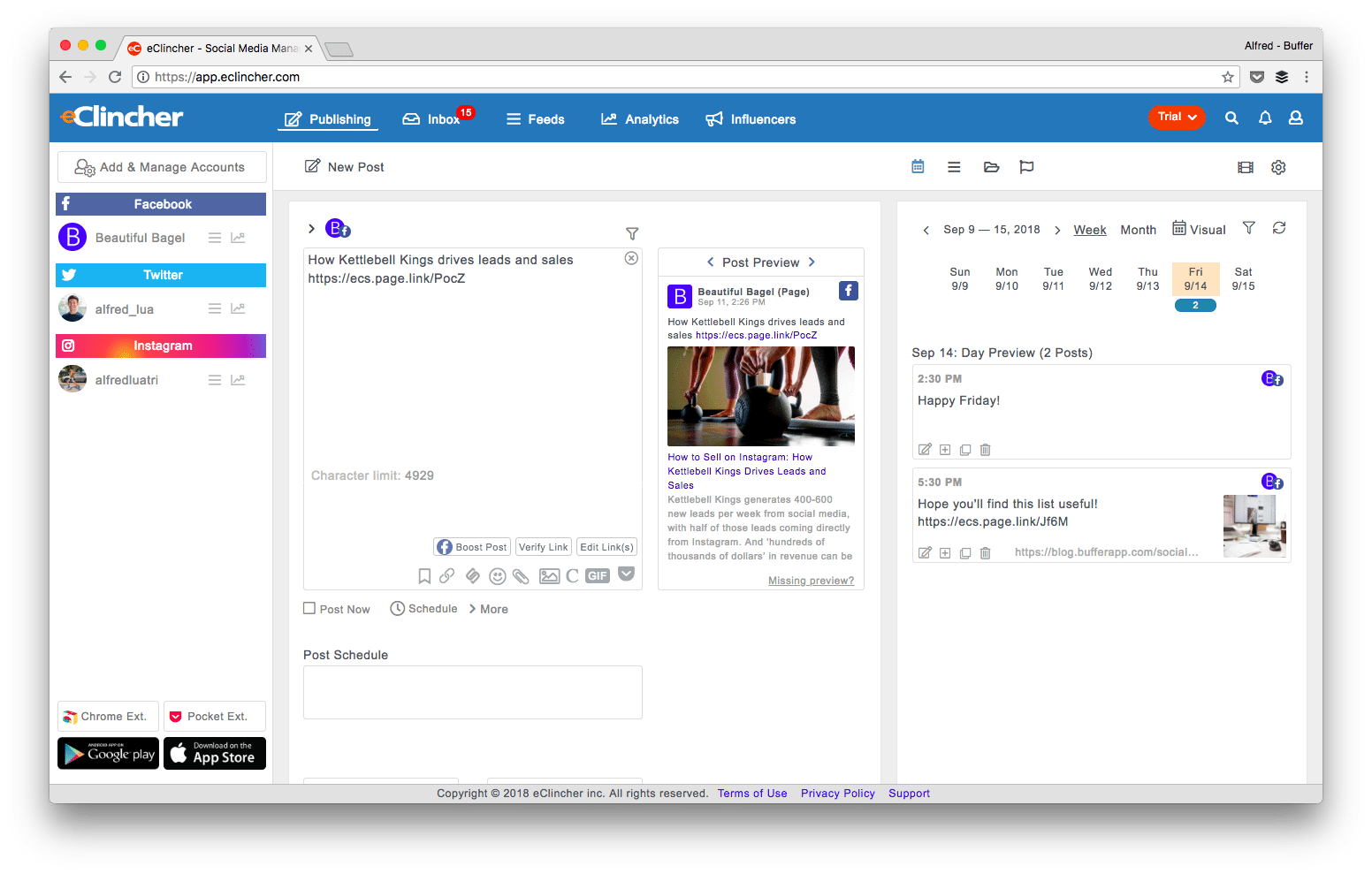Open the Inbox tab
Viewport: 1372px width, 874px height.
pos(431,119)
